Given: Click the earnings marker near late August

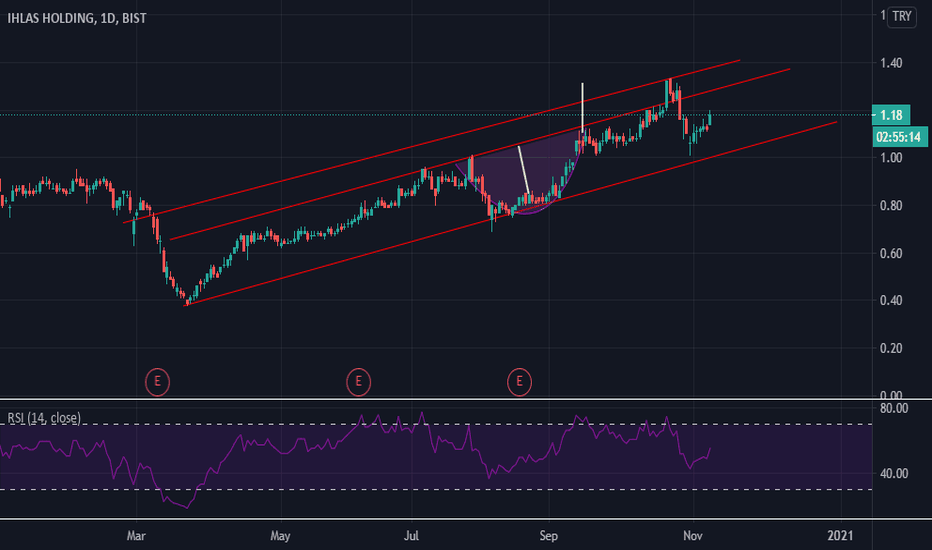Looking at the screenshot, I should [519, 382].
